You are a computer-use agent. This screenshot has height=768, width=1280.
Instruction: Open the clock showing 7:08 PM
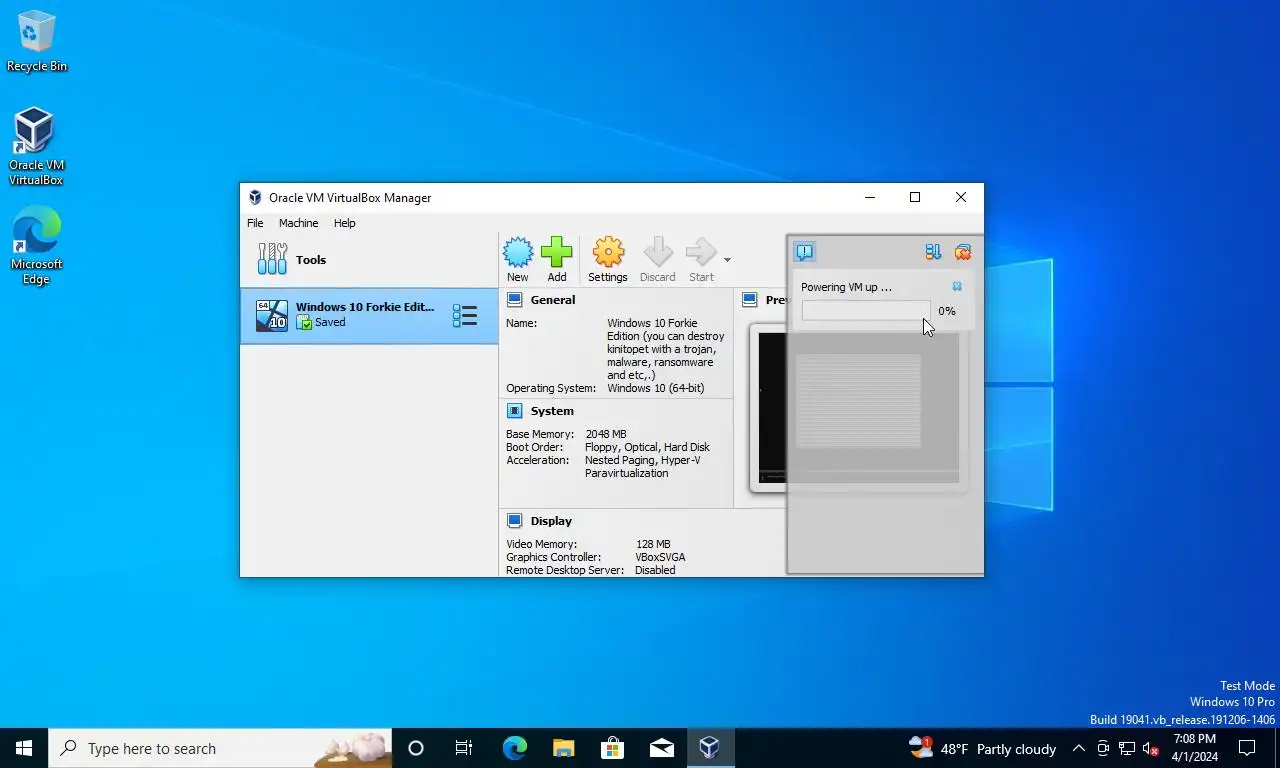(x=1194, y=748)
